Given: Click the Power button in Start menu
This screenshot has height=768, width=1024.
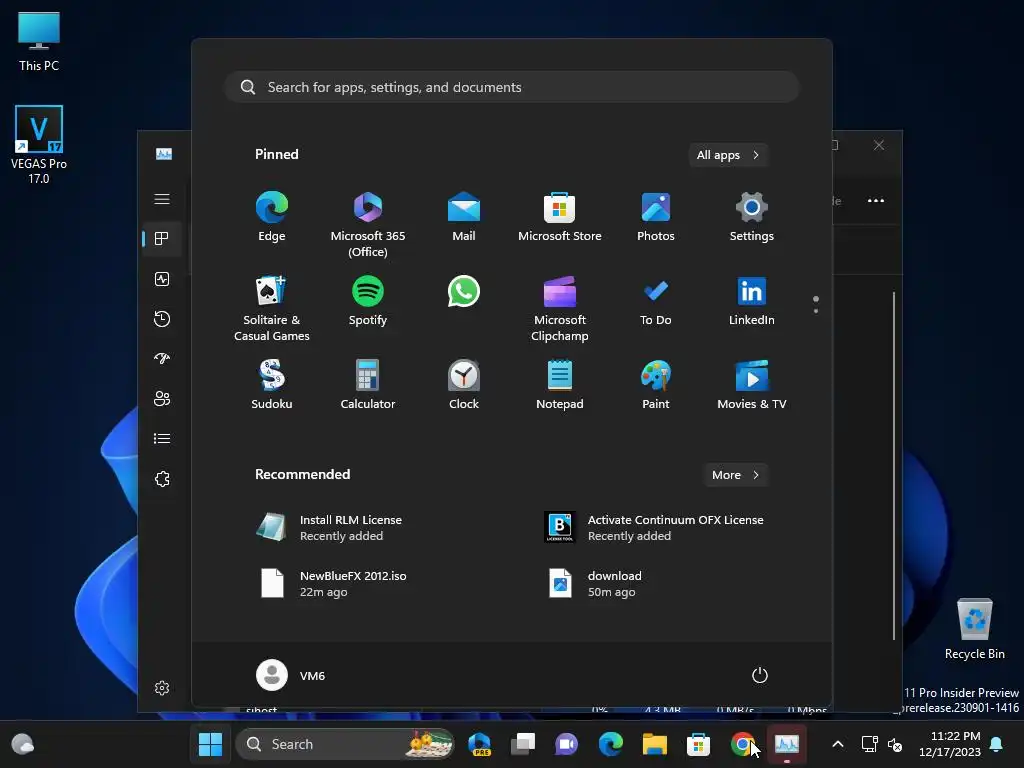Looking at the screenshot, I should tap(760, 675).
